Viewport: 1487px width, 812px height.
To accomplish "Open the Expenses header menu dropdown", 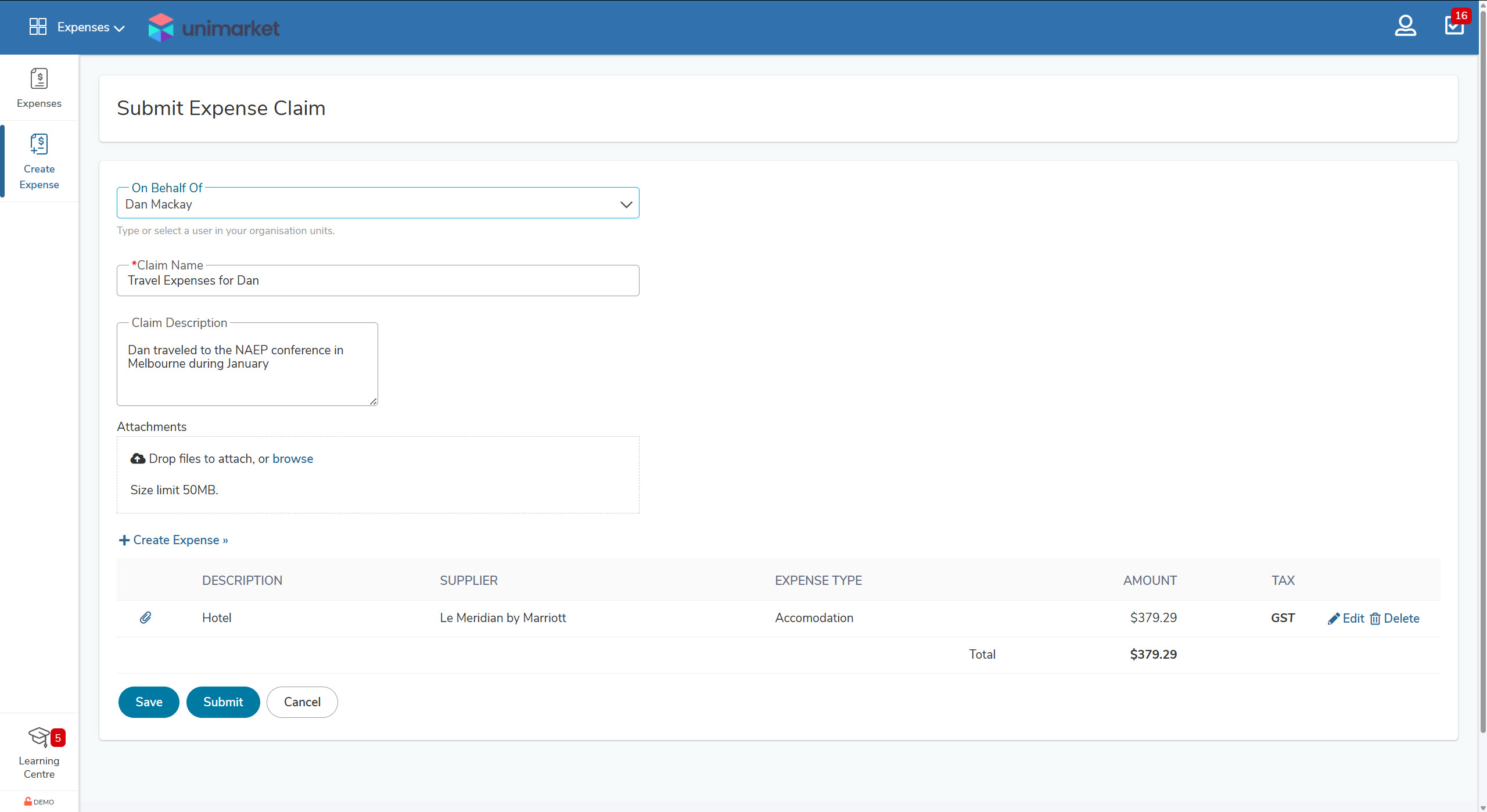I will [x=91, y=27].
